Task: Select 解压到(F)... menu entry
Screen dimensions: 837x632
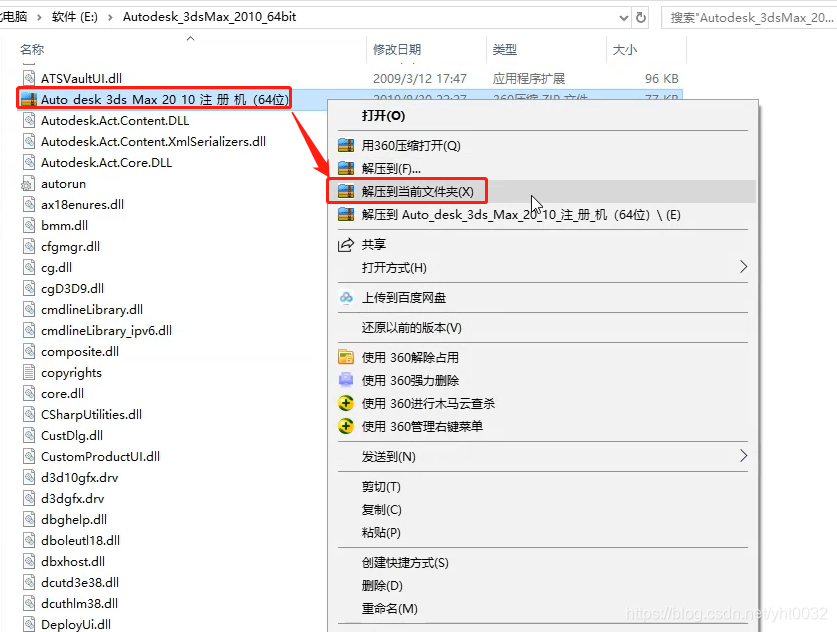Action: (x=543, y=169)
